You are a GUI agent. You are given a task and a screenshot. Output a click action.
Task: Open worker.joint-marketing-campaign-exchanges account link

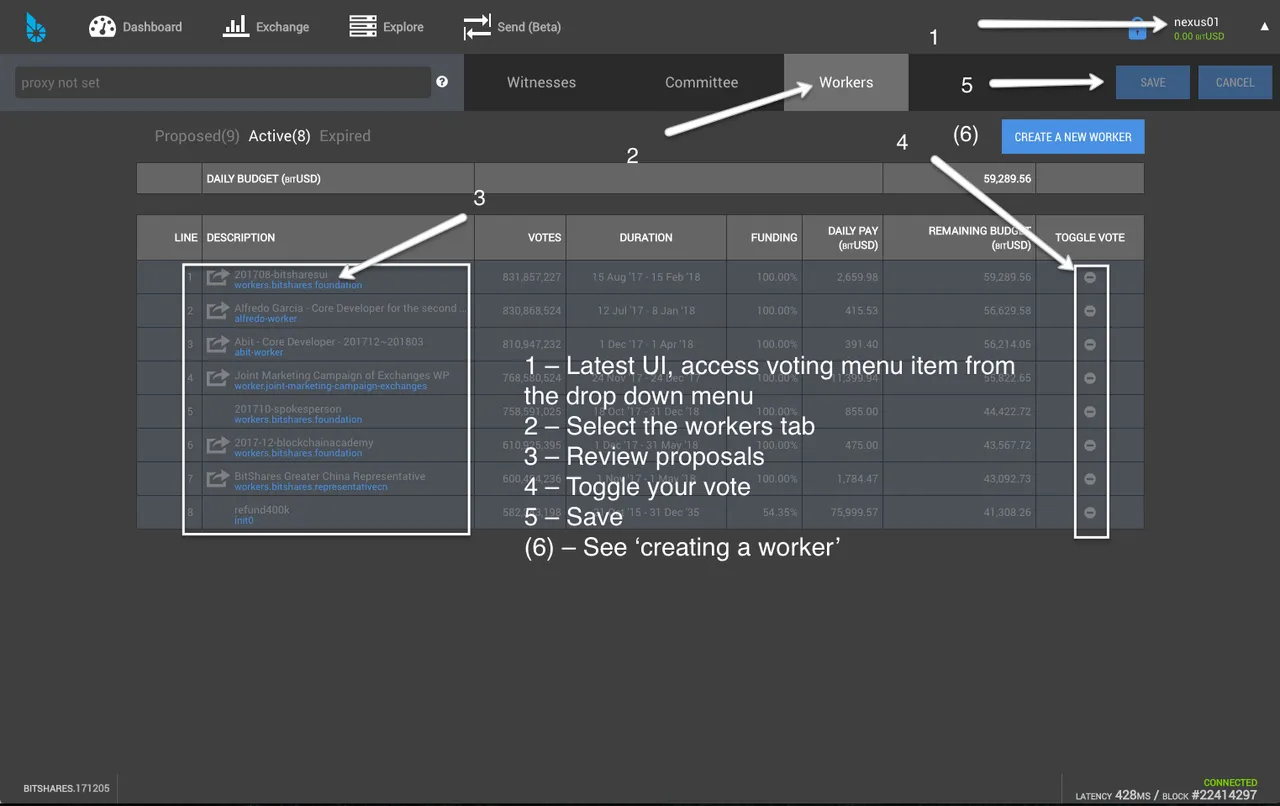click(331, 386)
